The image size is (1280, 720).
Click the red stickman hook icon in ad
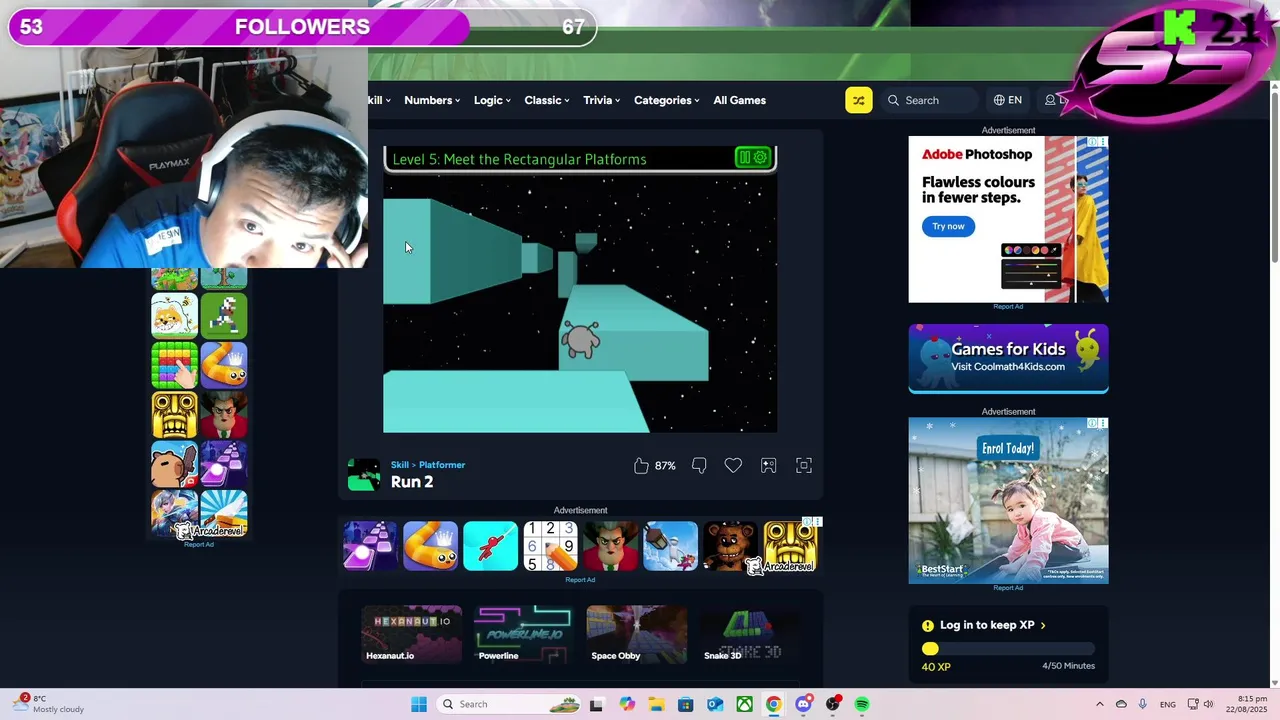click(490, 546)
